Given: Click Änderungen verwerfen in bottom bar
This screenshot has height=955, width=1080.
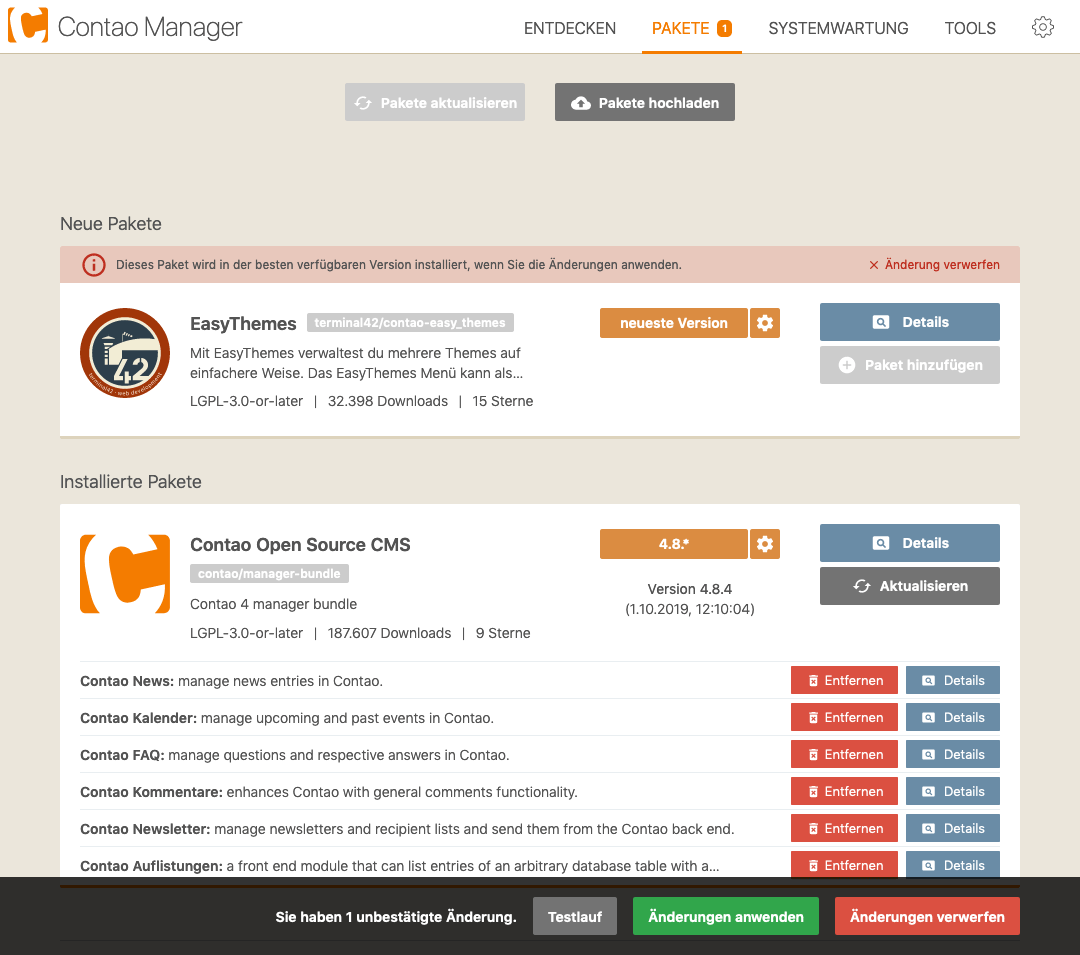Looking at the screenshot, I should (927, 916).
